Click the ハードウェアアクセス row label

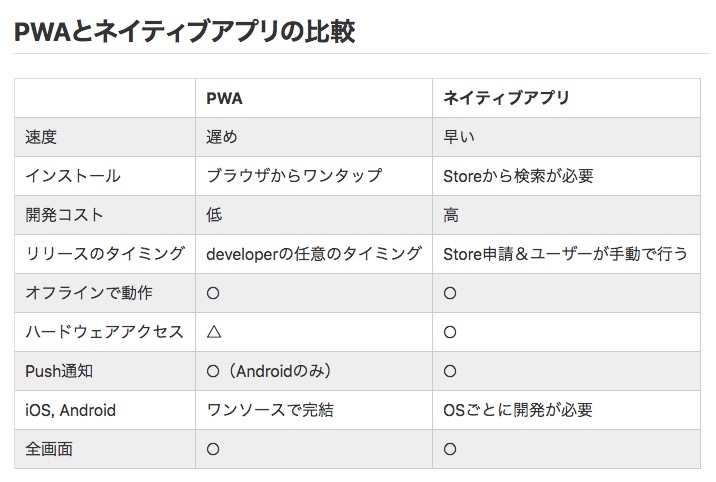[104, 332]
